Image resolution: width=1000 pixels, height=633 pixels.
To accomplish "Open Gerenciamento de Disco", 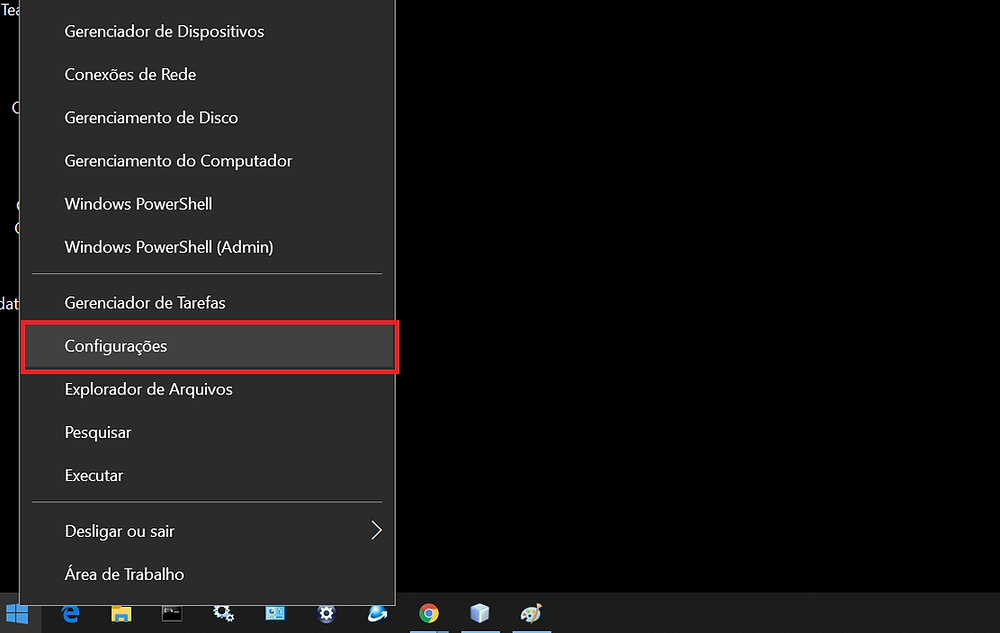I will pyautogui.click(x=207, y=118).
